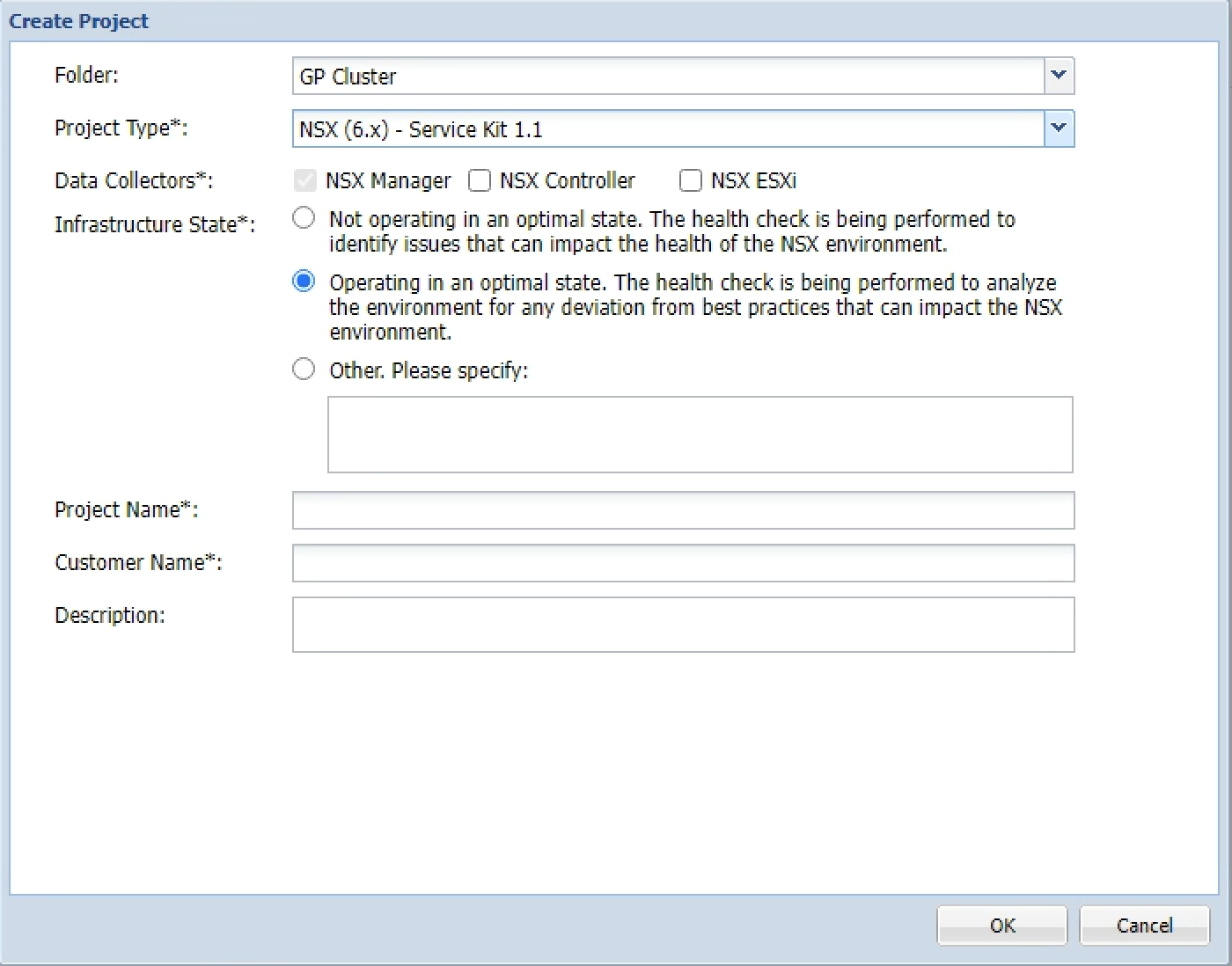1232x966 pixels.
Task: Open the Project Type dropdown arrow
Action: [x=1059, y=128]
